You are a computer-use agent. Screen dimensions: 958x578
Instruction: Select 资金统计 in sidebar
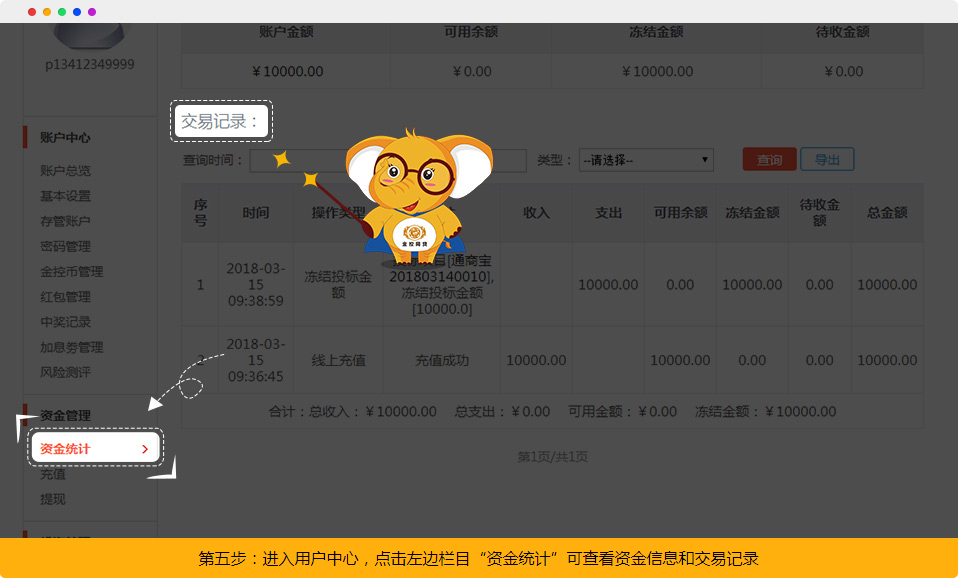[x=66, y=449]
